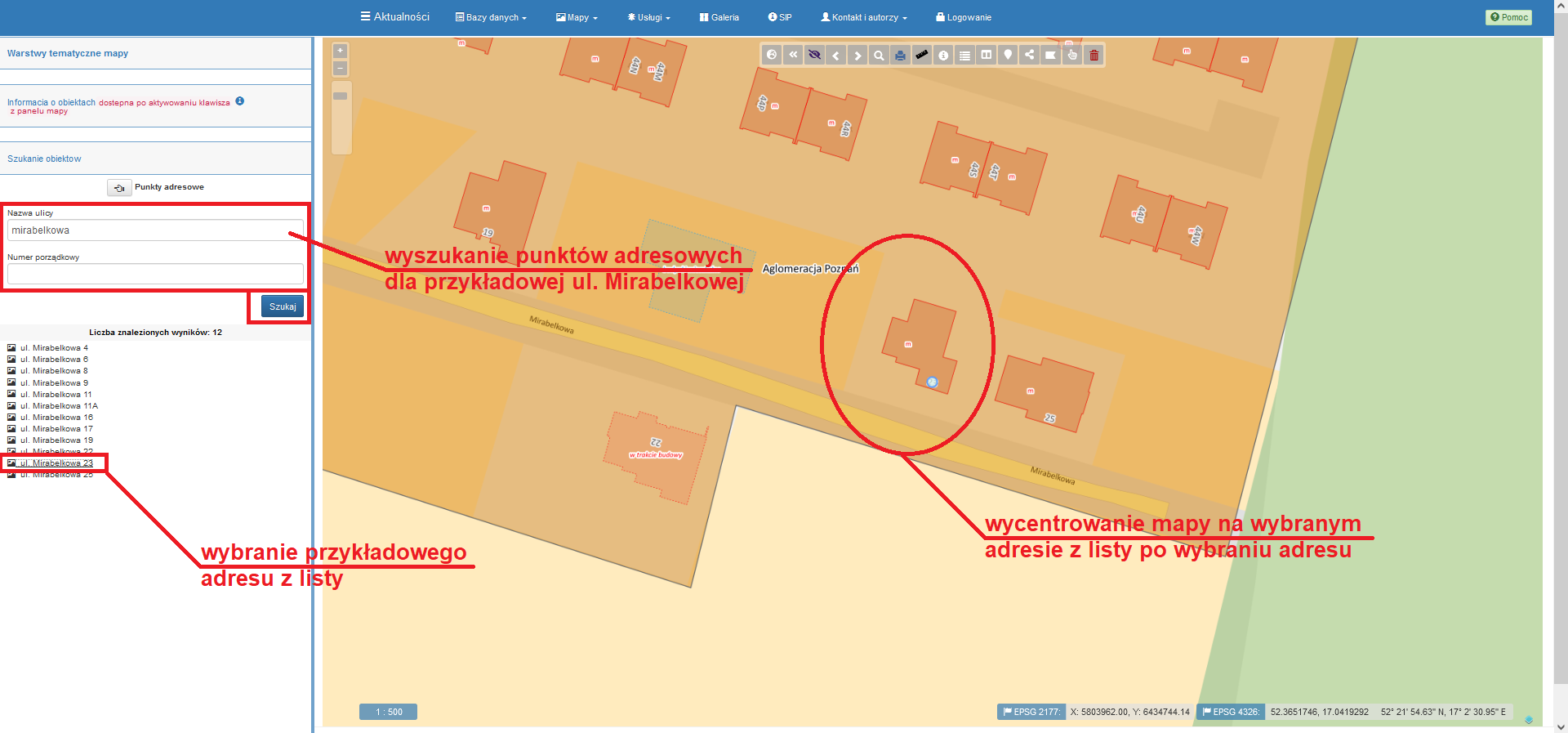Click the Numer porządkowy input field
This screenshot has height=733, width=1568.
(x=155, y=274)
